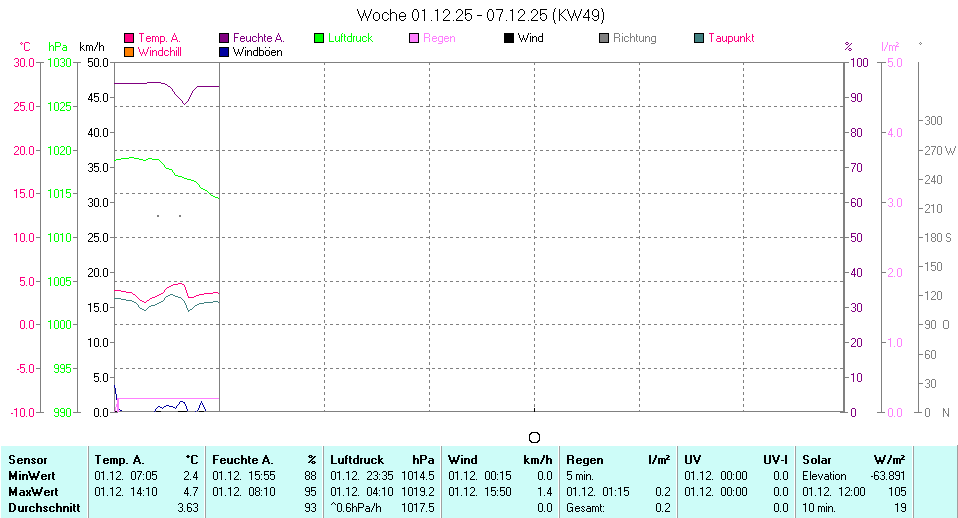
Task: Click the teal Taupunkt legend swatch
Action: [699, 38]
